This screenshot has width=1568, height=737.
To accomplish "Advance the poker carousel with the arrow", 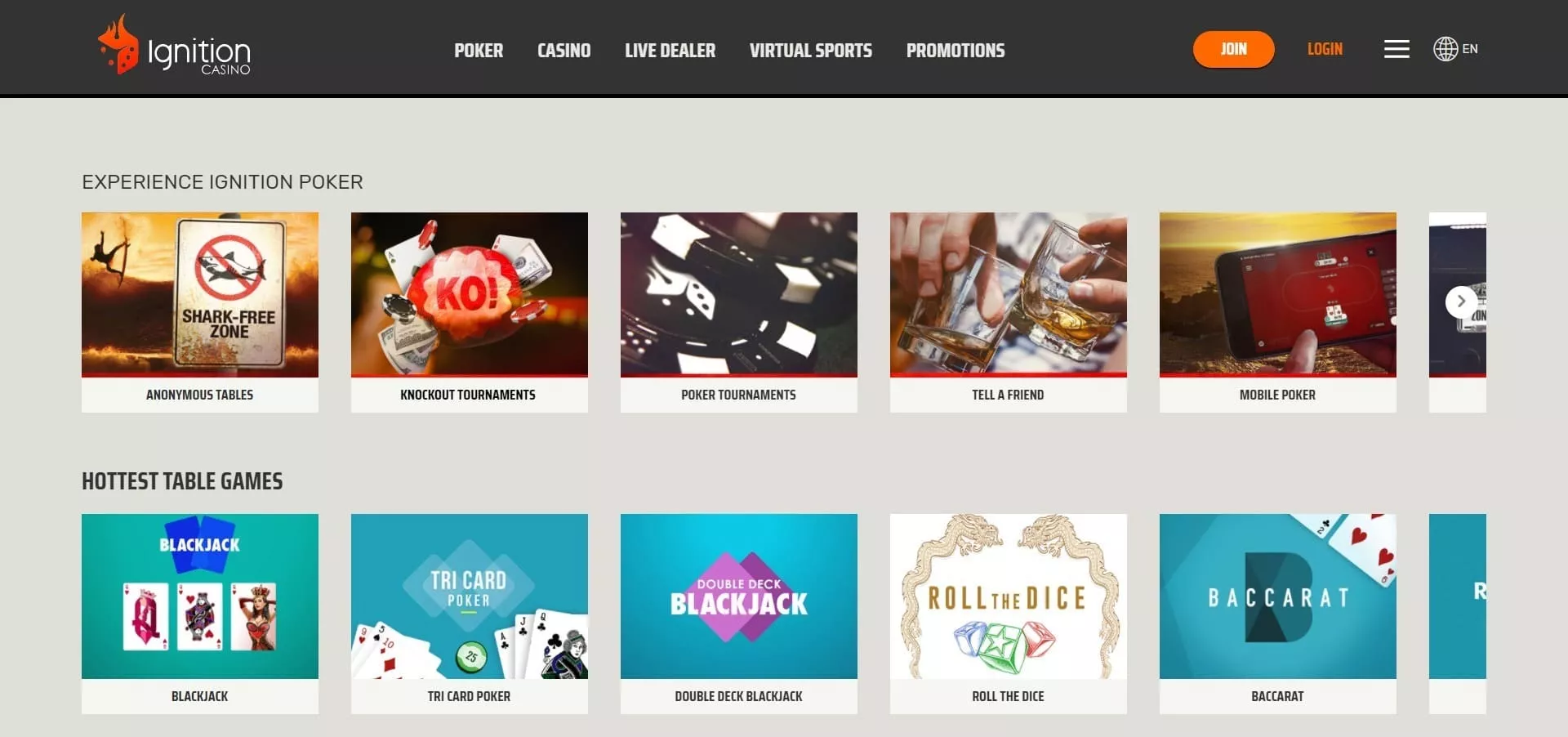I will tap(1461, 301).
